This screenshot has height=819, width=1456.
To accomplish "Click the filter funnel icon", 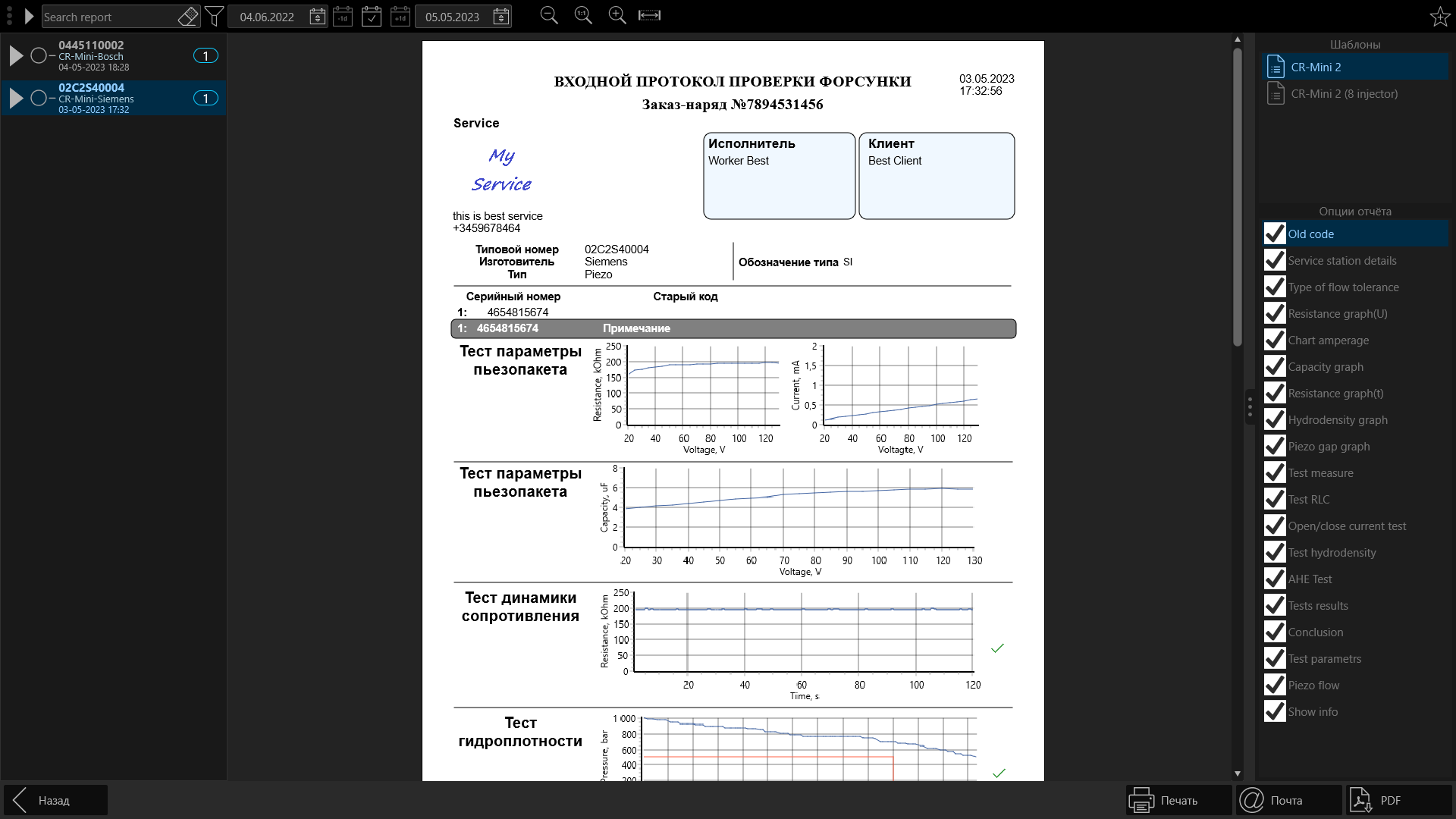I will point(215,16).
